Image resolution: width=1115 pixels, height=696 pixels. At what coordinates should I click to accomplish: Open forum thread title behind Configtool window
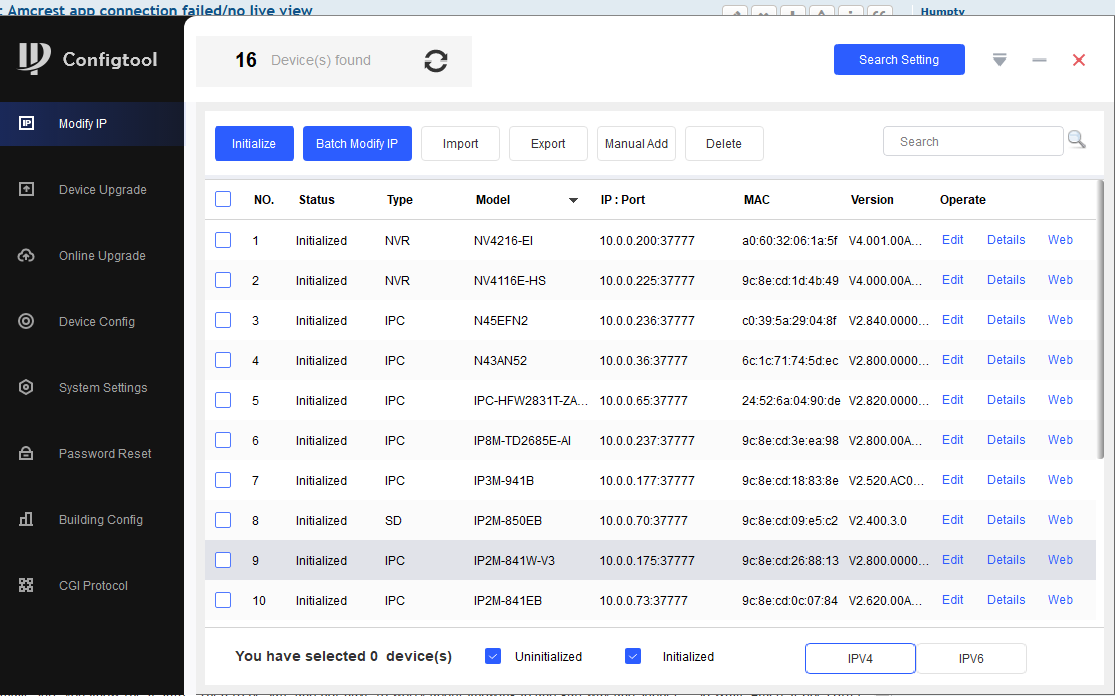160,10
